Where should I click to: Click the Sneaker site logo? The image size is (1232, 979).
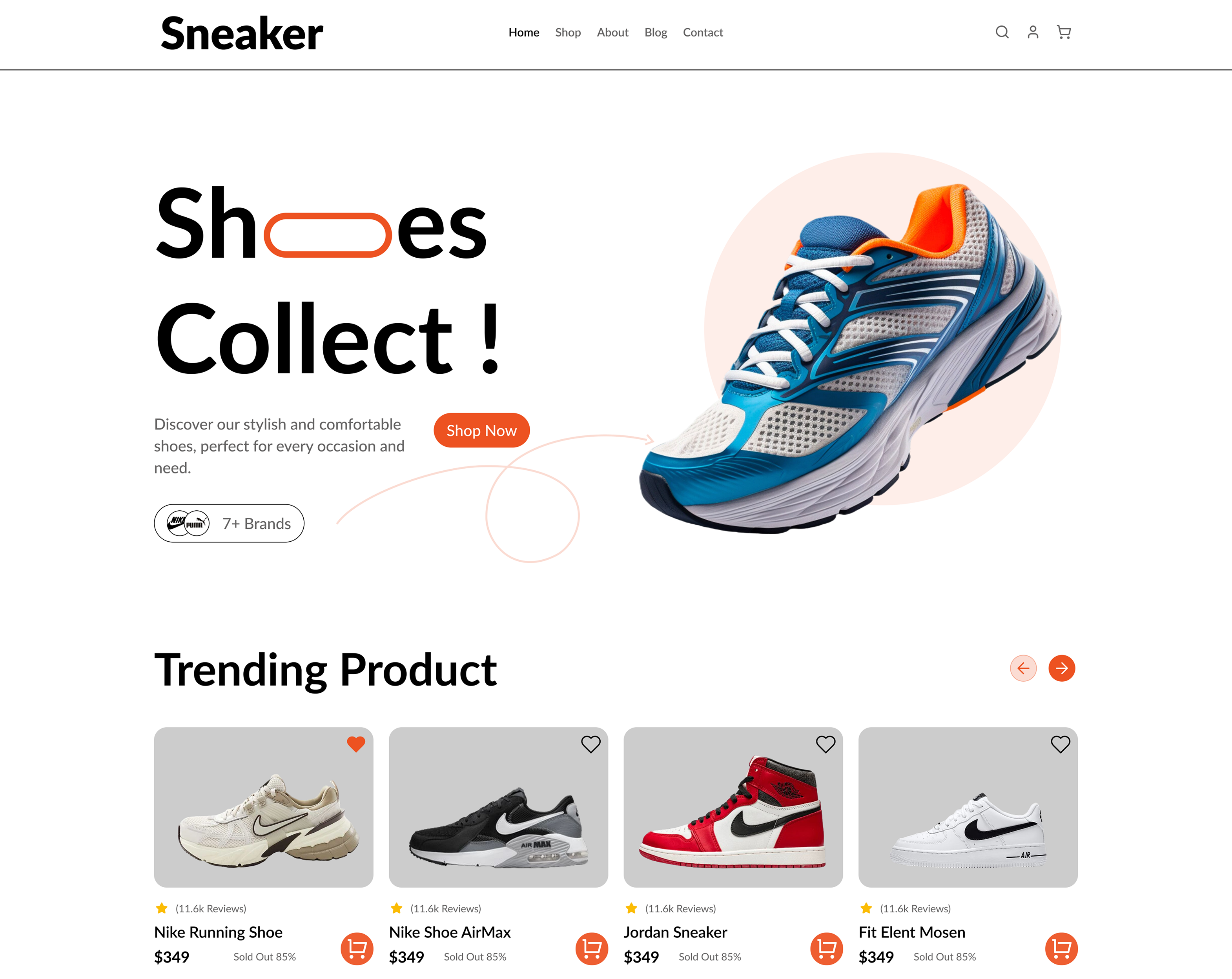click(x=242, y=34)
